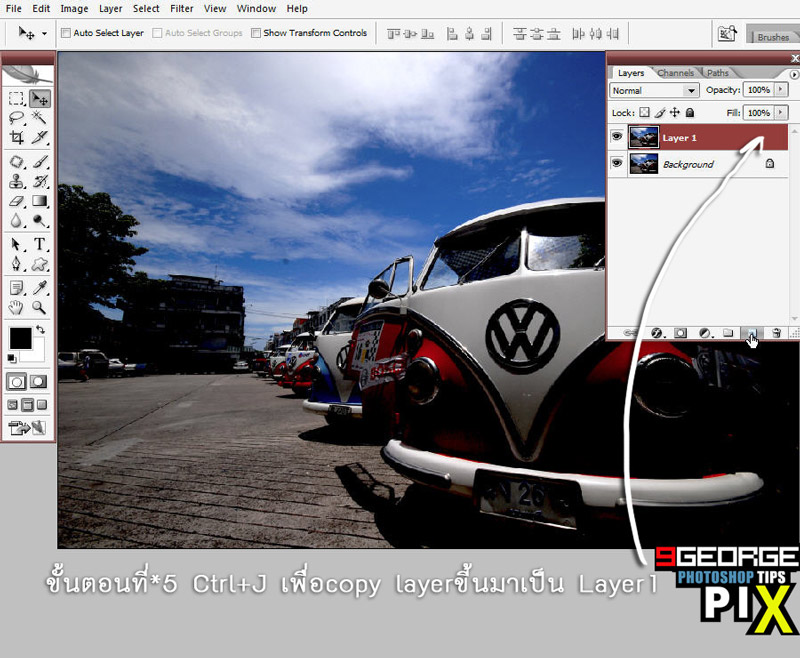
Task: Click the foreground color swatch
Action: click(x=20, y=338)
